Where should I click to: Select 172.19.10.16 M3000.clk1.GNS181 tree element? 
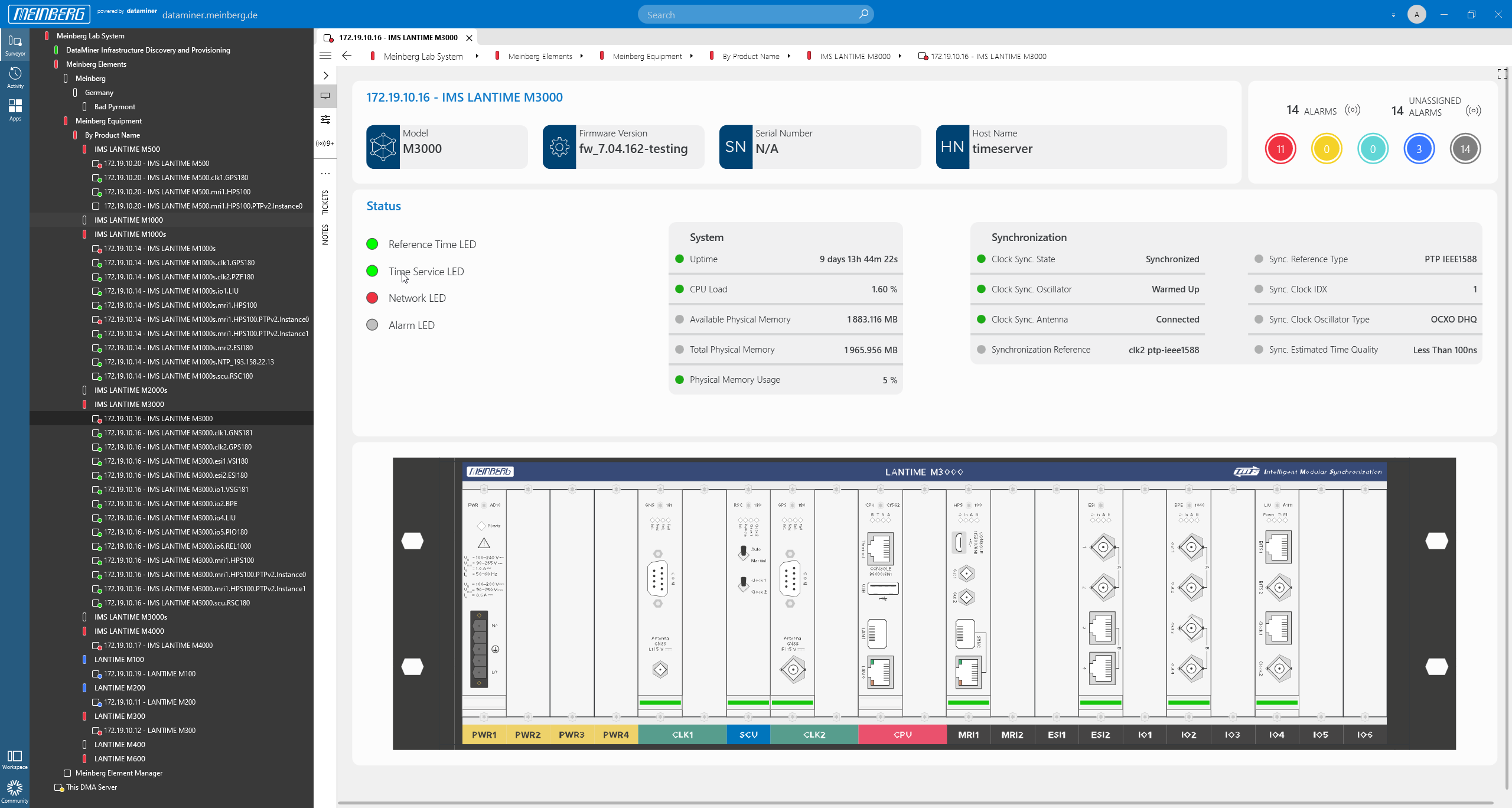[x=178, y=433]
